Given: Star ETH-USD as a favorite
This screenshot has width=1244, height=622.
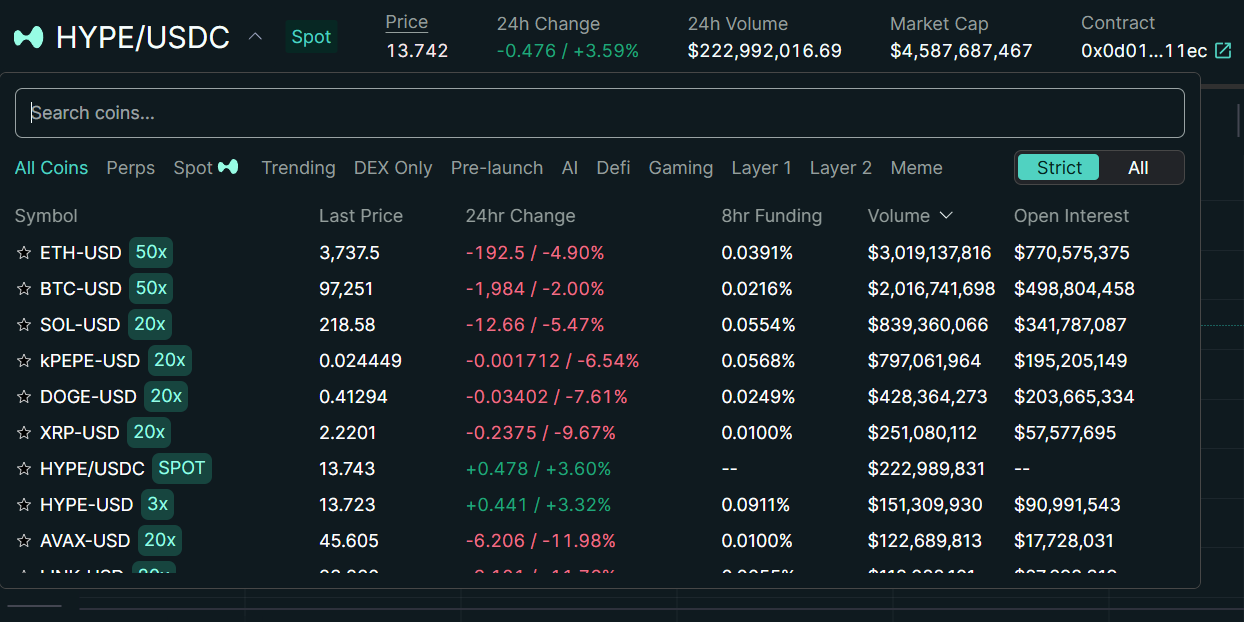Looking at the screenshot, I should tap(22, 252).
